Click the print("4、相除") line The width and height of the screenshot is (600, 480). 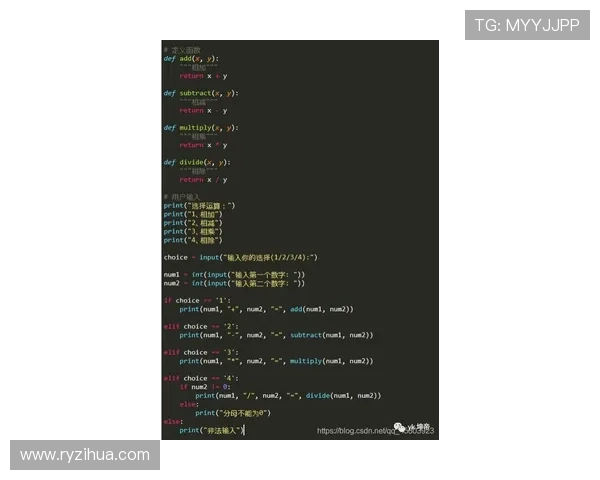click(x=193, y=240)
